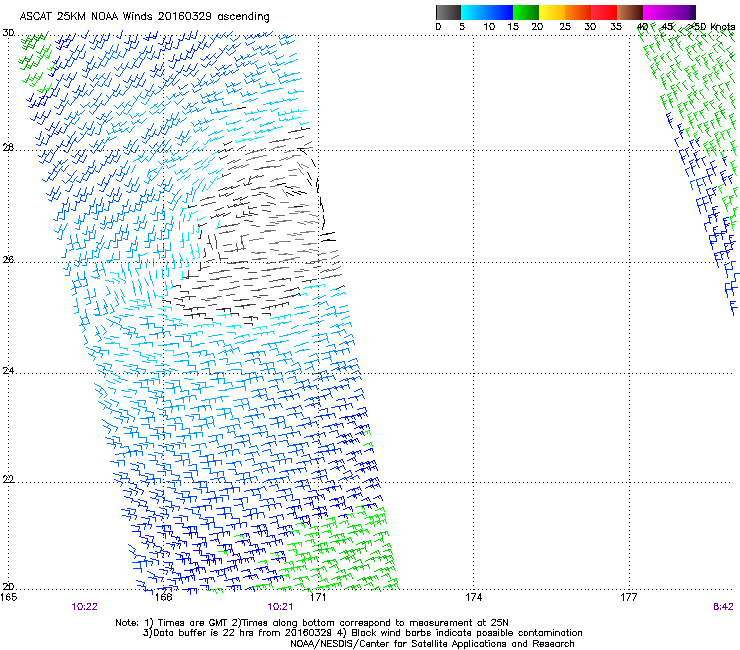740x650 pixels.
Task: Click the 28 latitude axis label
Action: tap(8, 148)
